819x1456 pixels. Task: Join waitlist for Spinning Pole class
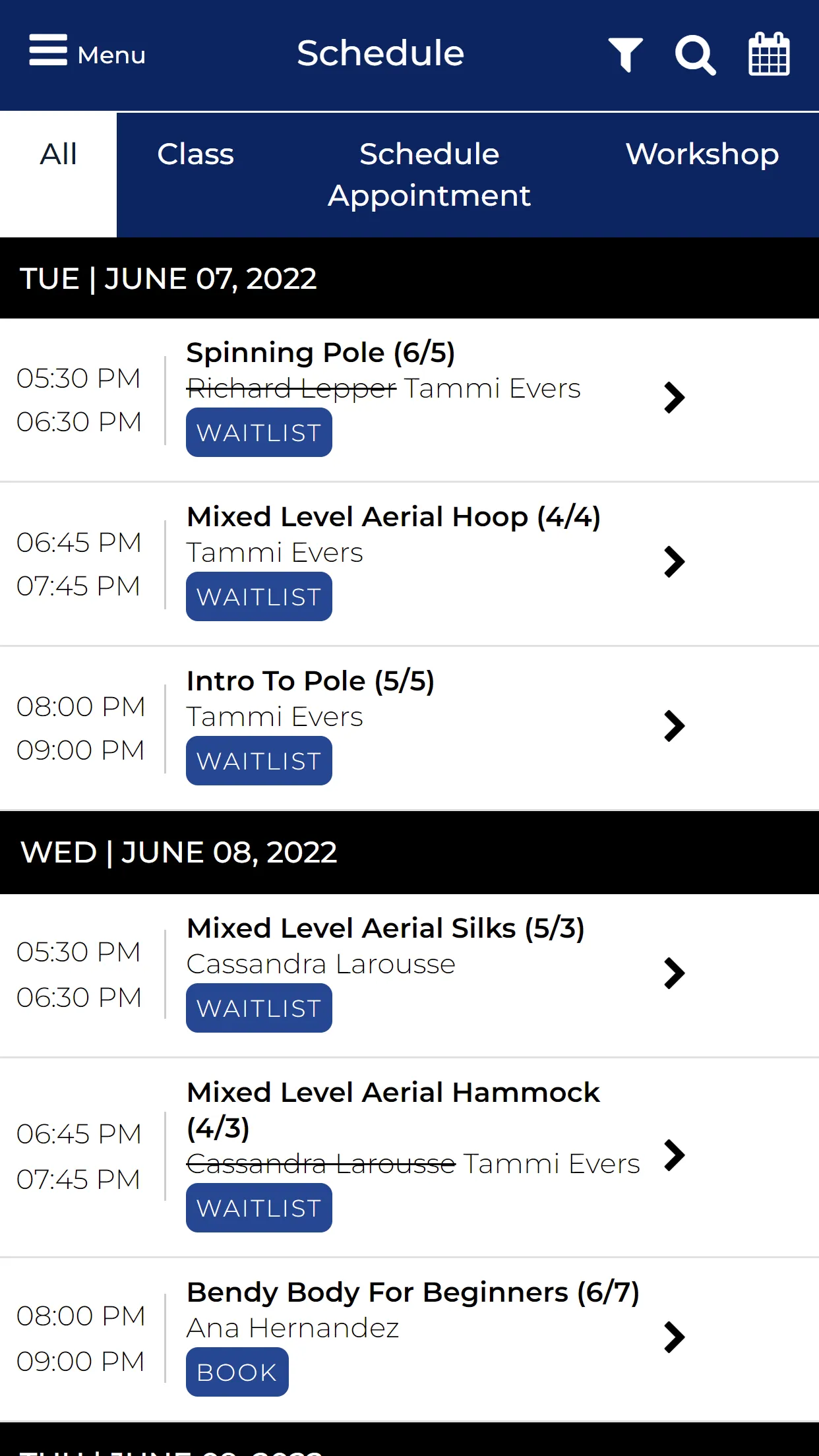click(259, 433)
